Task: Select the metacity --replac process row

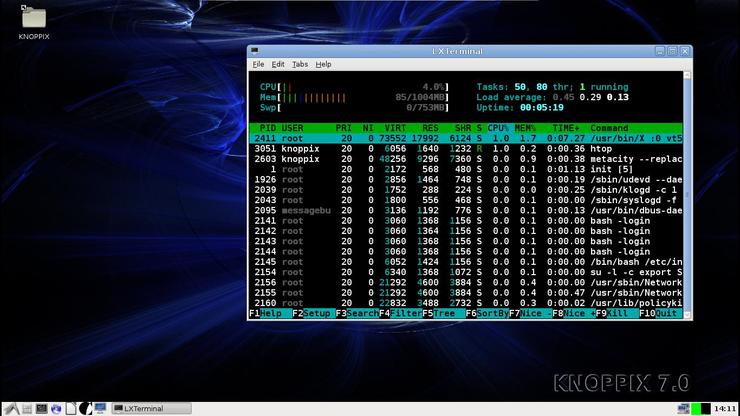Action: 466,159
